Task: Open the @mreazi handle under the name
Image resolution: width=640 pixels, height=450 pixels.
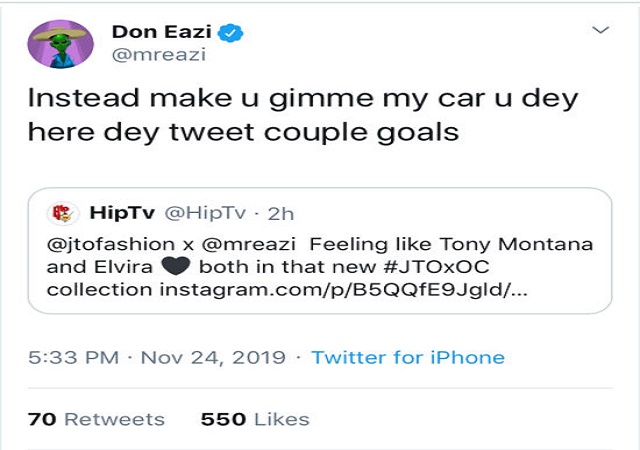Action: click(158, 57)
